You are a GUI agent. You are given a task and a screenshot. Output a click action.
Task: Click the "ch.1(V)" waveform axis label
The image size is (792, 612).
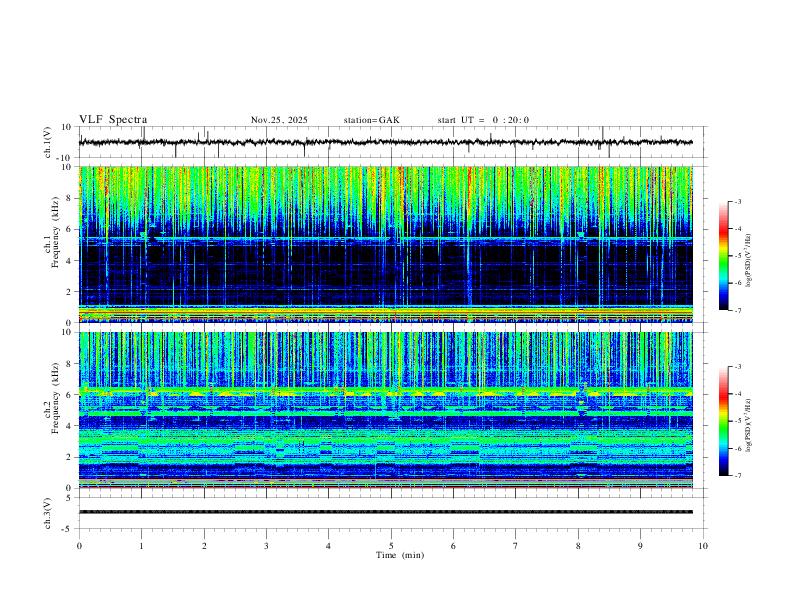pyautogui.click(x=47, y=142)
